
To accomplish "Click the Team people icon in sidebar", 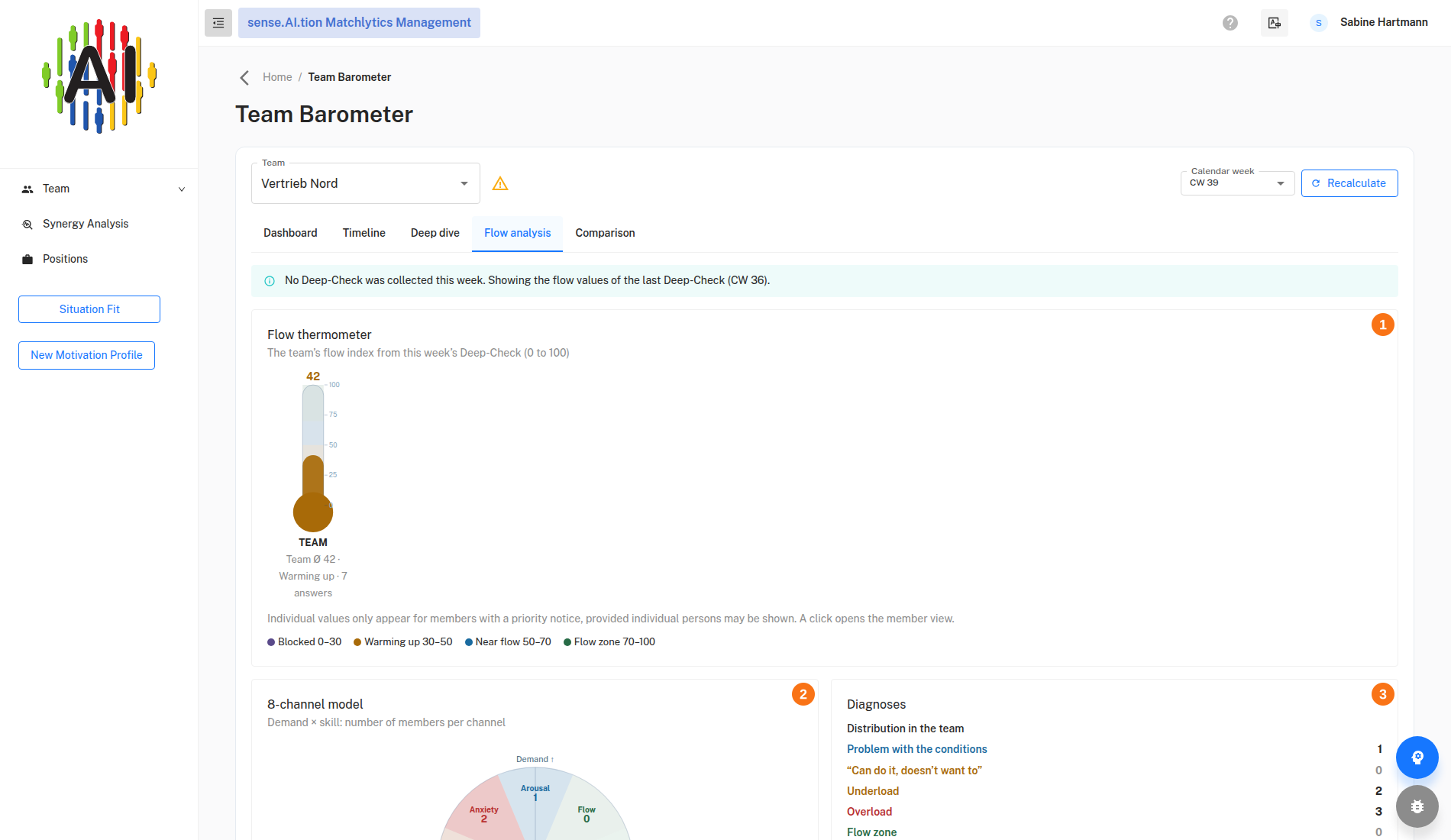I will (x=27, y=189).
